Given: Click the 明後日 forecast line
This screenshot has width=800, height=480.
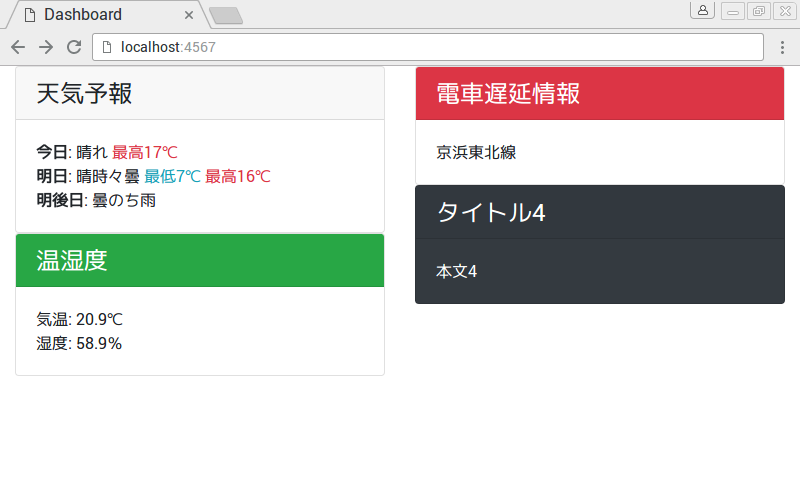Looking at the screenshot, I should (x=96, y=200).
